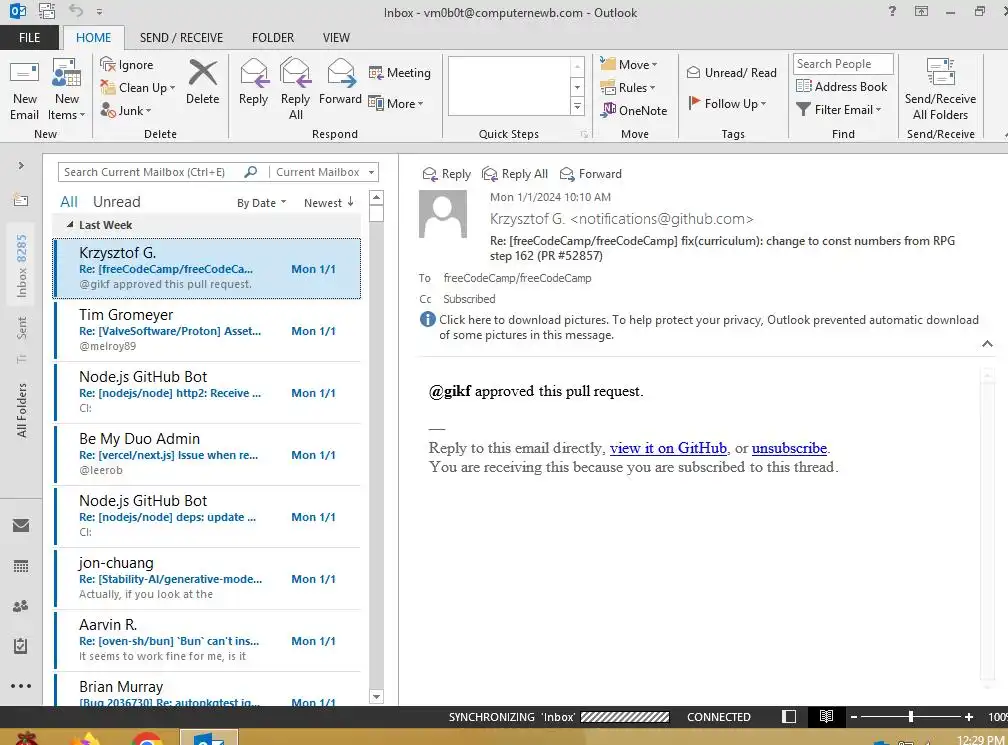1008x745 pixels.
Task: Zoom out with the minus button
Action: (x=854, y=717)
